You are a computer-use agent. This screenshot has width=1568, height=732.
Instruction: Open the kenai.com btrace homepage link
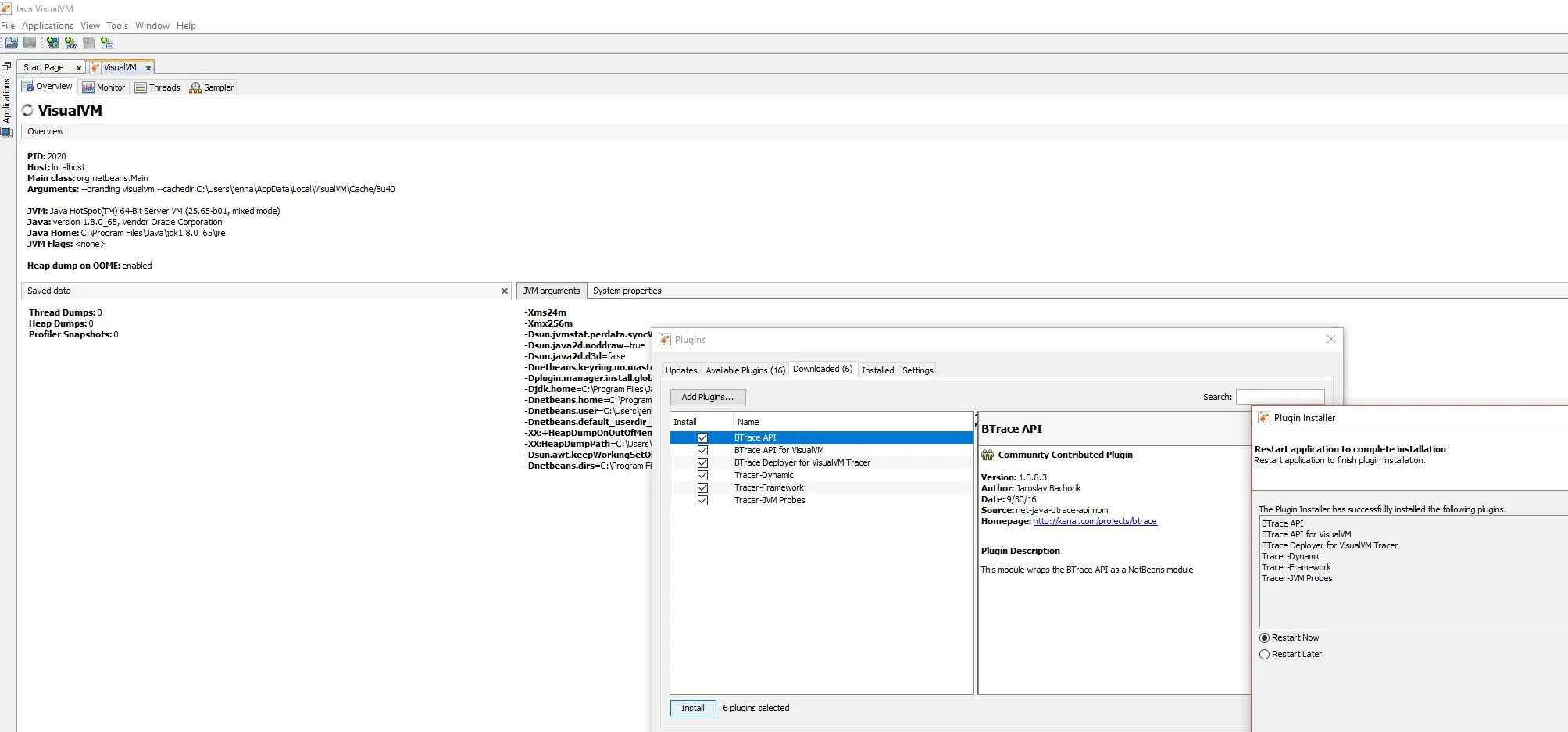(1095, 521)
